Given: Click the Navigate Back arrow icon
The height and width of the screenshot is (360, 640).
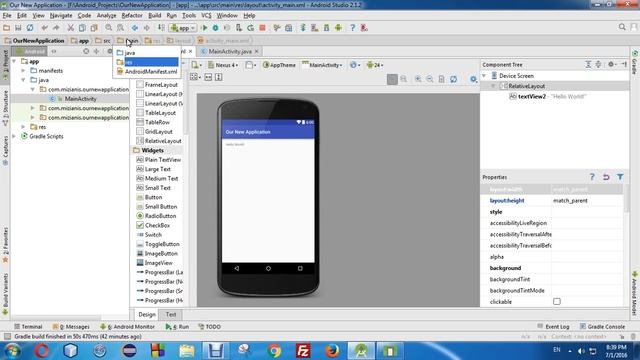Looking at the screenshot, I should coord(135,28).
